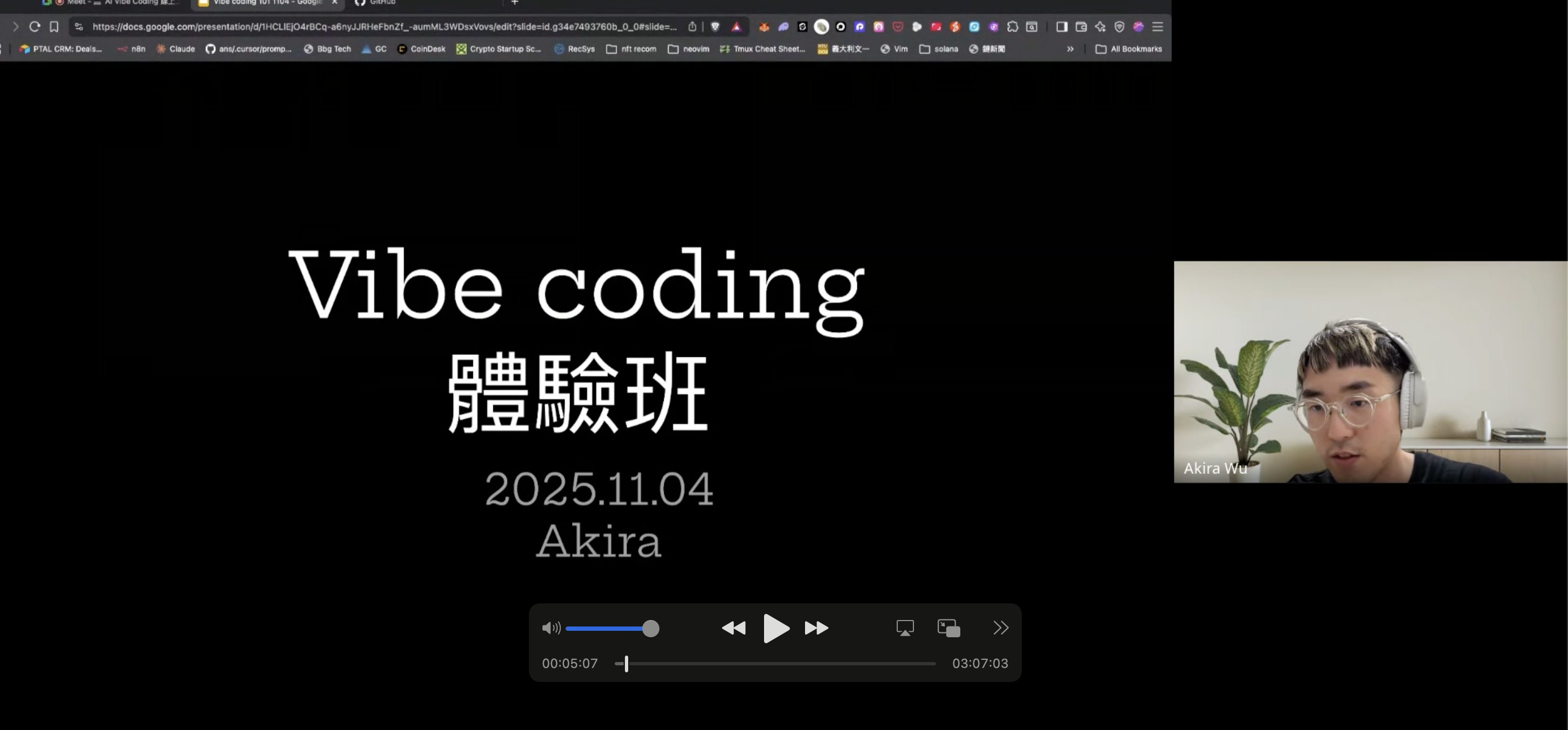Open the AirPlay menu

905,628
